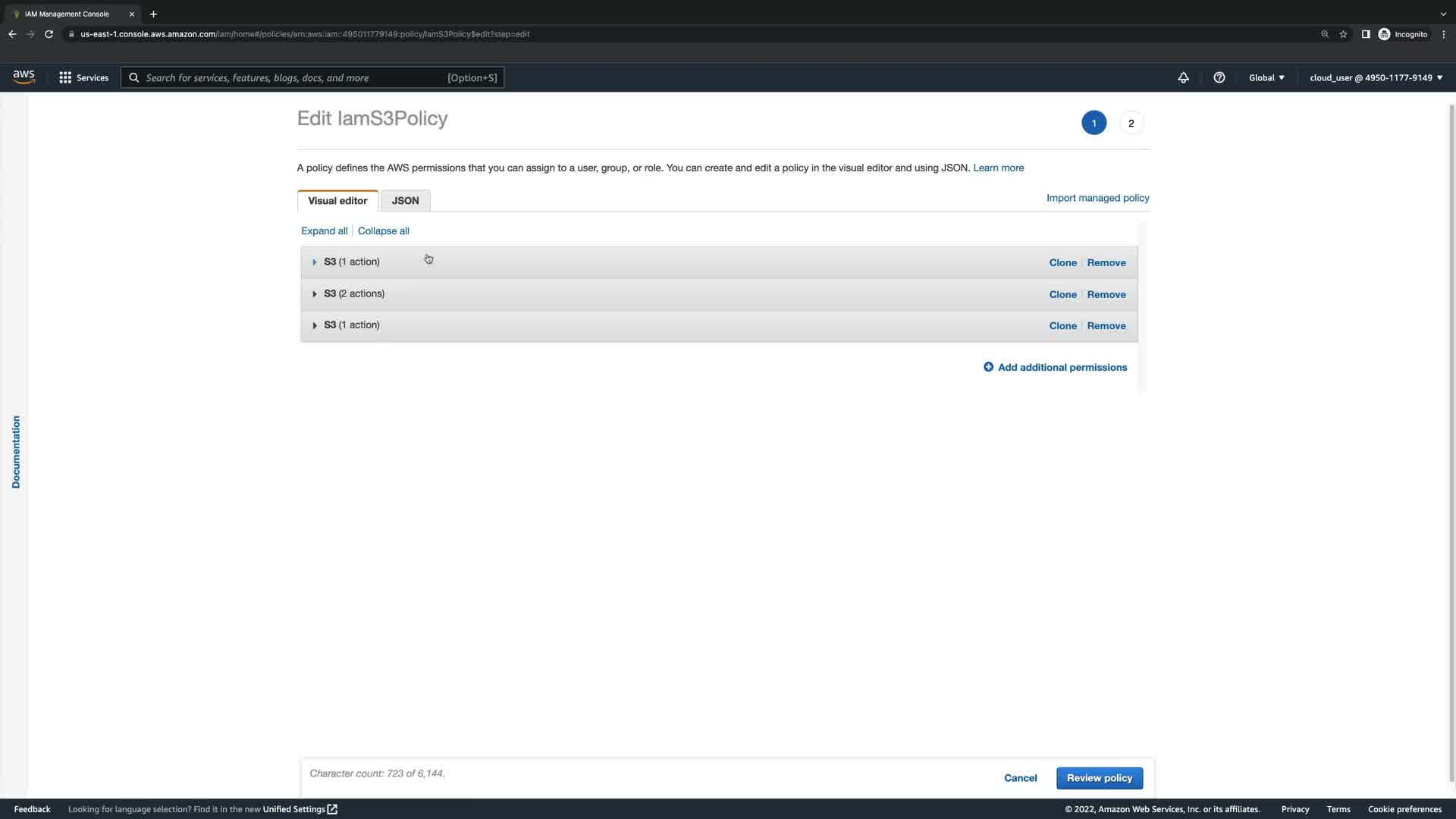Expand the S3 (2 actions) statement

coord(315,294)
